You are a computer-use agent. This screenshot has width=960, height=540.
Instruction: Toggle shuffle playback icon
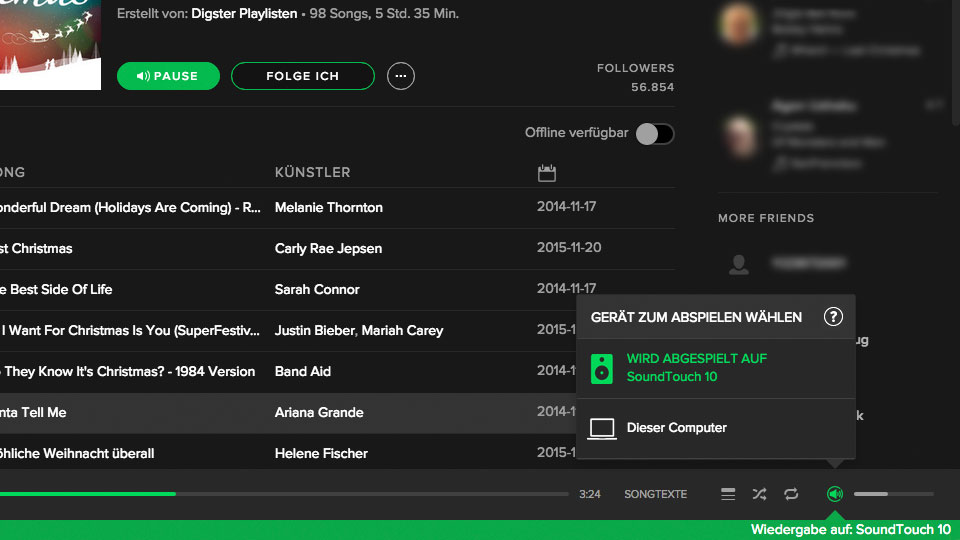tap(759, 494)
